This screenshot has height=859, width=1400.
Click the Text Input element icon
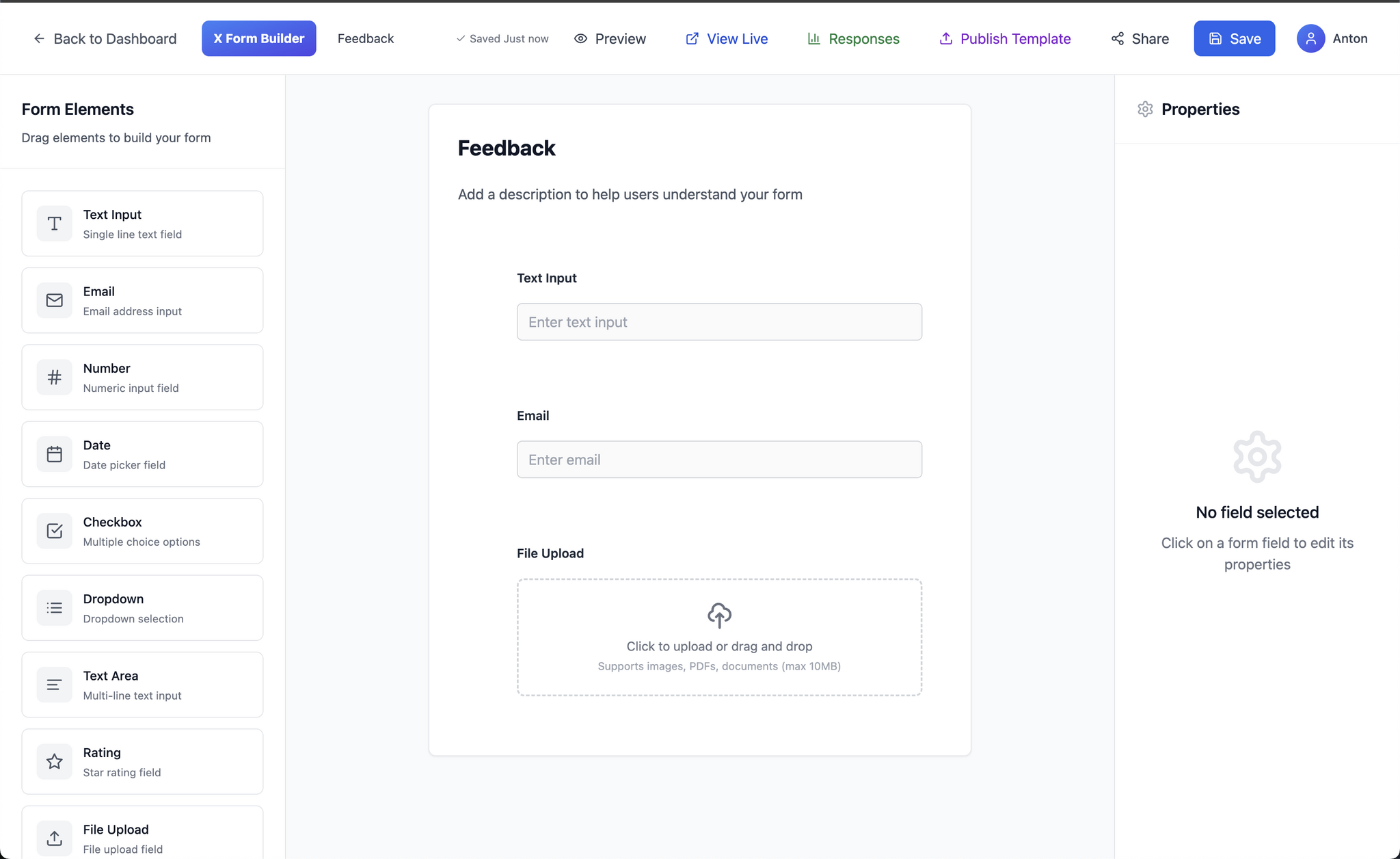click(x=54, y=224)
